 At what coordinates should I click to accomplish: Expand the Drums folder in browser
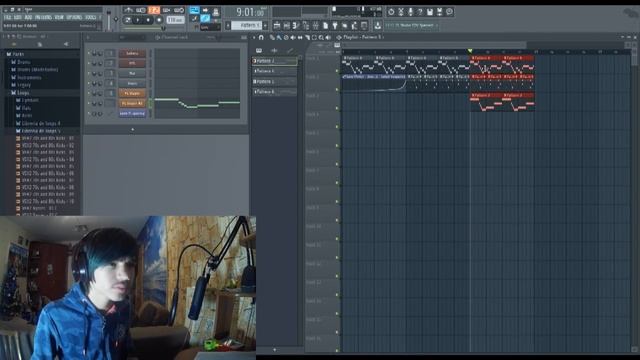(x=20, y=62)
